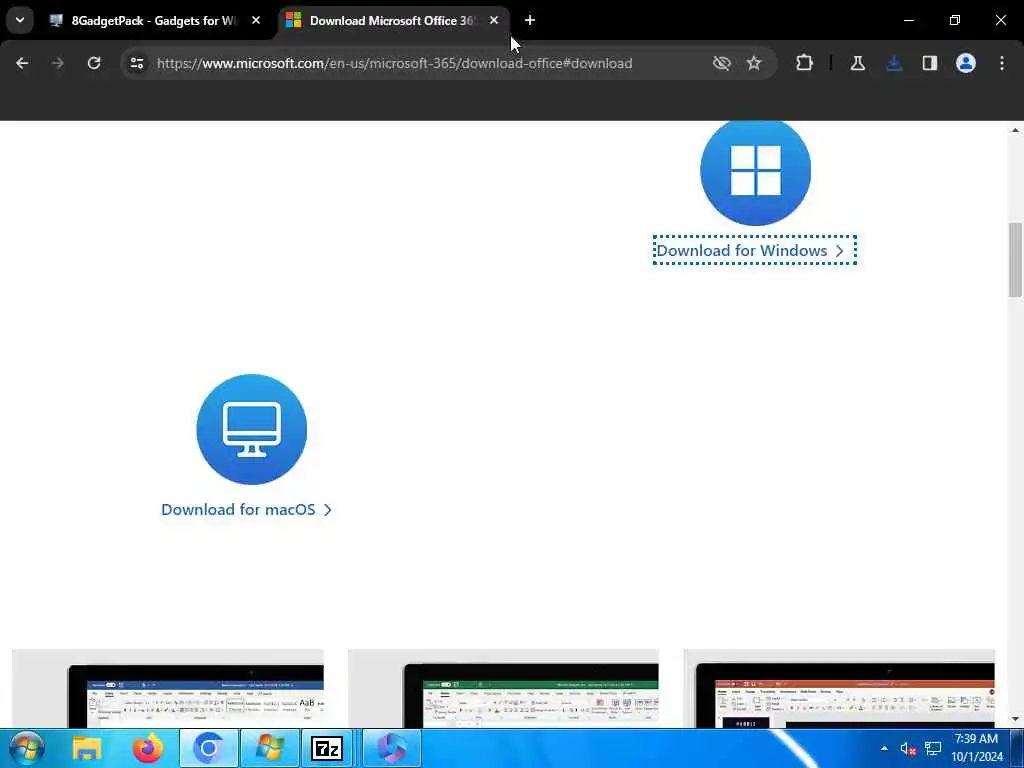Open the Microsoft 365 Copilot taskbar icon

[x=392, y=748]
